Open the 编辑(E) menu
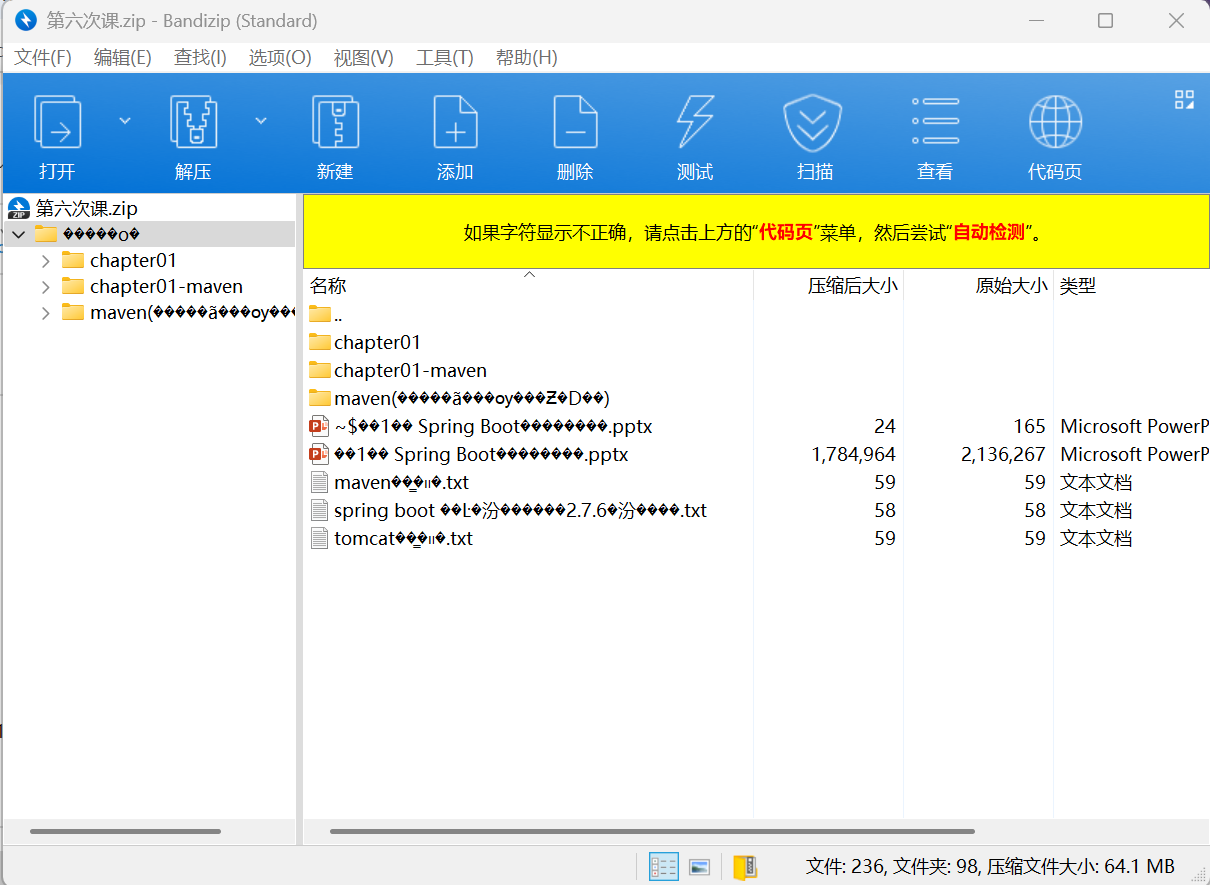Viewport: 1210px width, 885px height. coord(123,58)
